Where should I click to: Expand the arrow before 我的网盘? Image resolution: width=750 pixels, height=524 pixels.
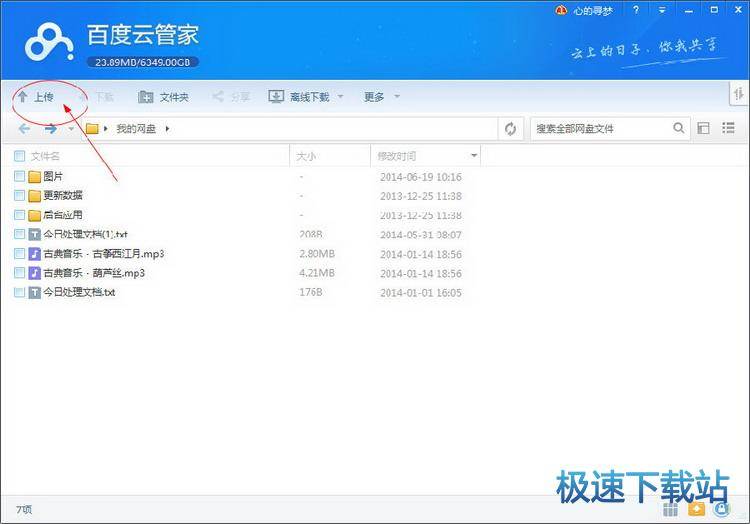tap(106, 129)
